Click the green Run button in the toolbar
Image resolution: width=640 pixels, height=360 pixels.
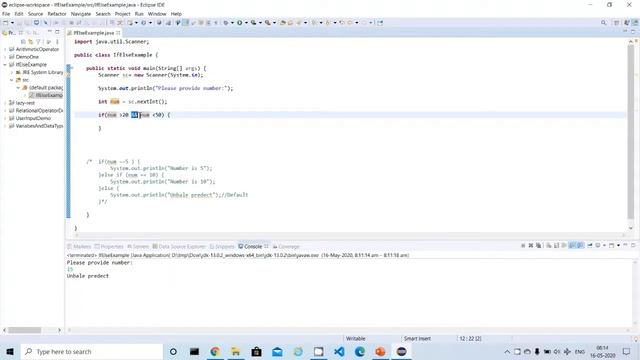240,23
